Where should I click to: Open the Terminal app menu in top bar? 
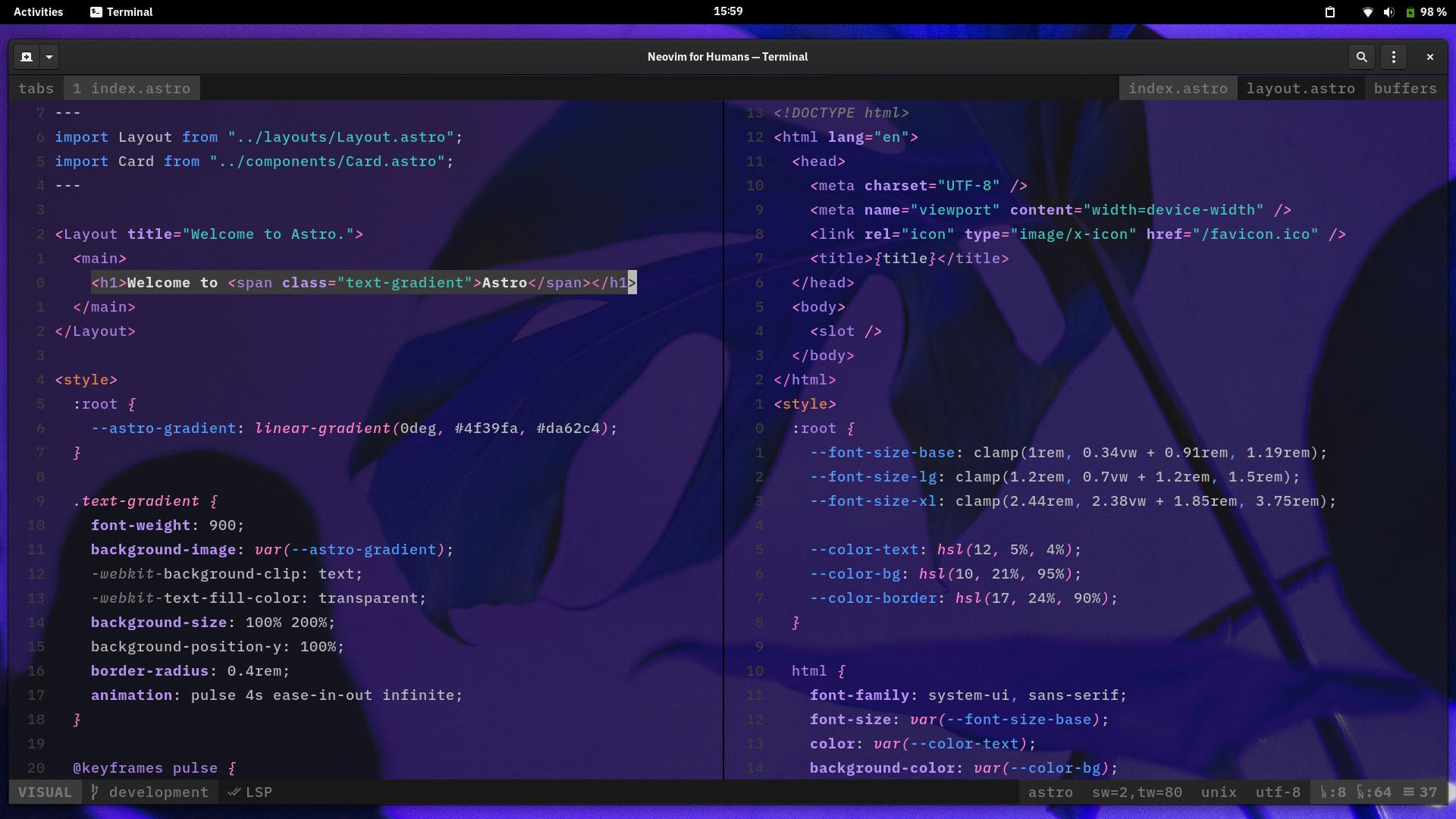(x=121, y=12)
